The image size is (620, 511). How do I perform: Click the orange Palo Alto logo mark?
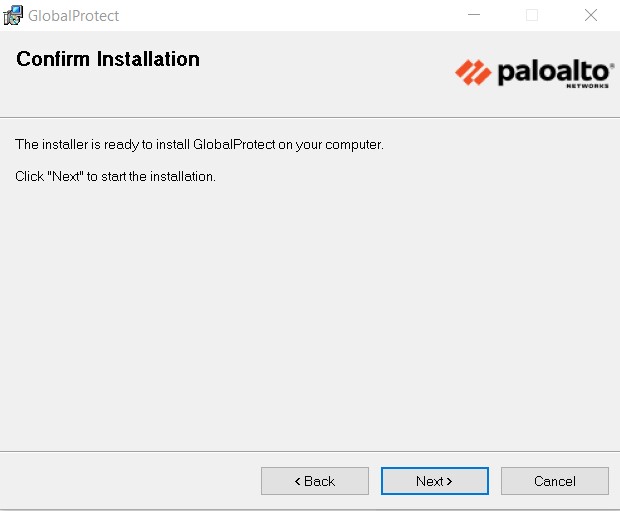click(472, 72)
